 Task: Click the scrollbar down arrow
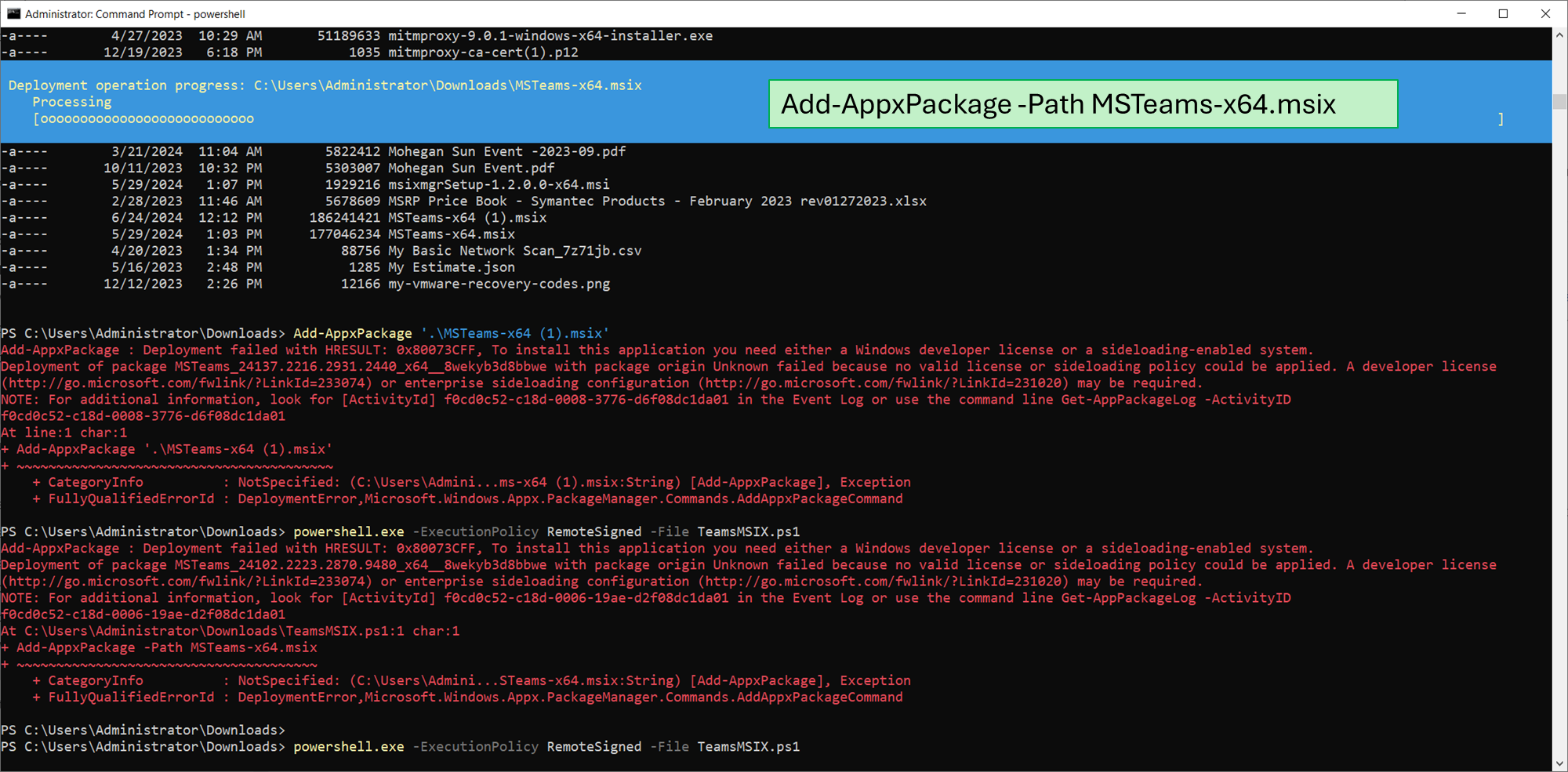[1559, 763]
